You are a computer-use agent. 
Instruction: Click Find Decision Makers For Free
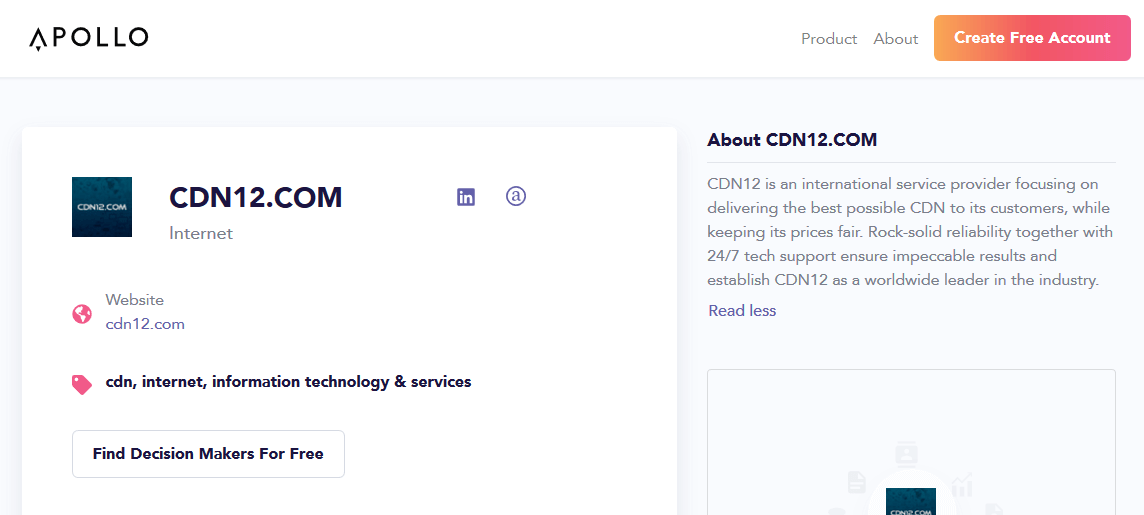208,454
